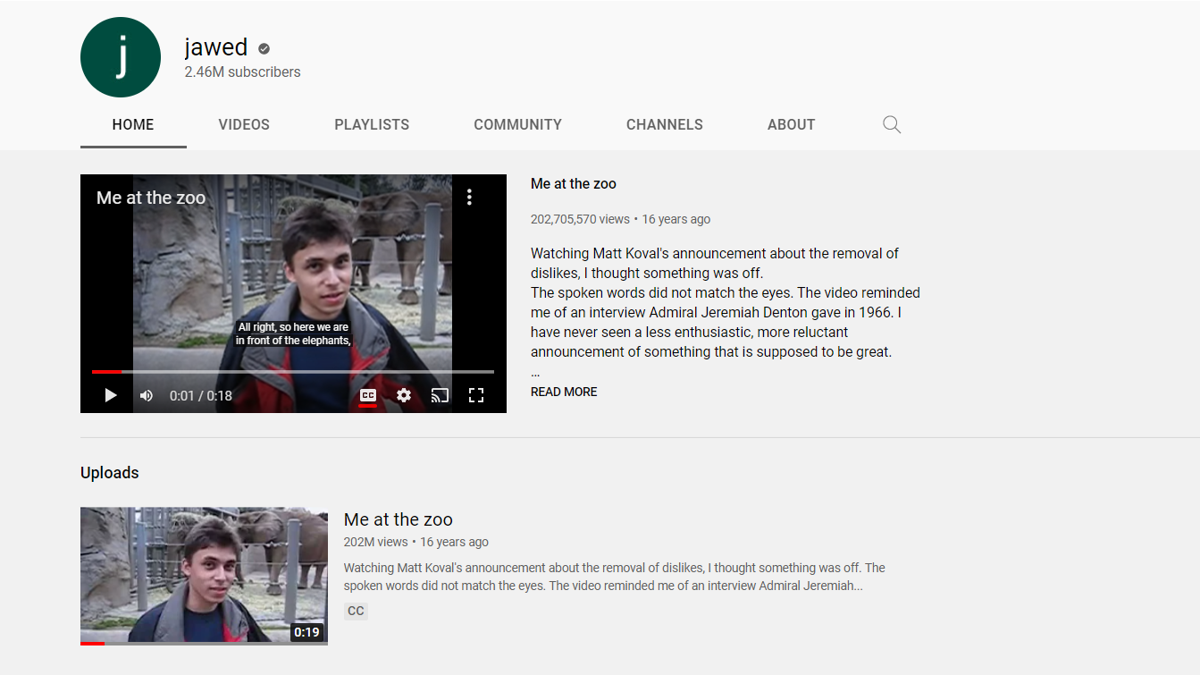Open the Channels tab
The width and height of the screenshot is (1200, 675).
pos(664,125)
